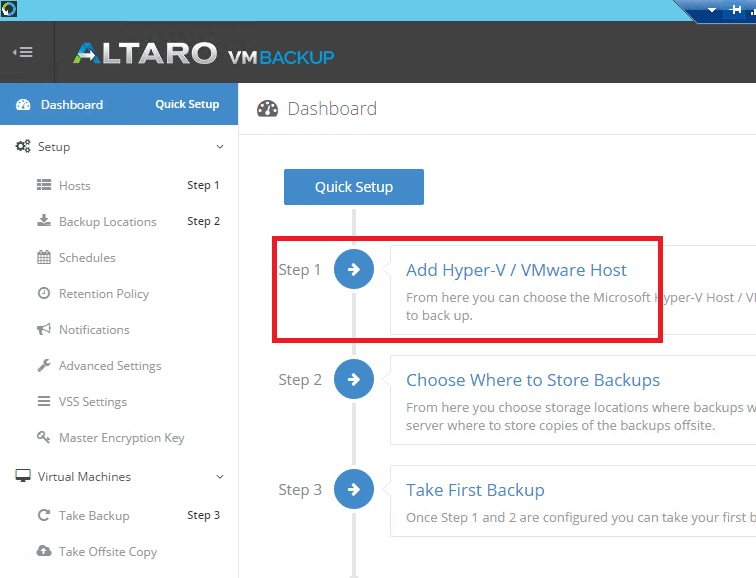
Task: Click the Schedules calendar icon
Action: [44, 257]
